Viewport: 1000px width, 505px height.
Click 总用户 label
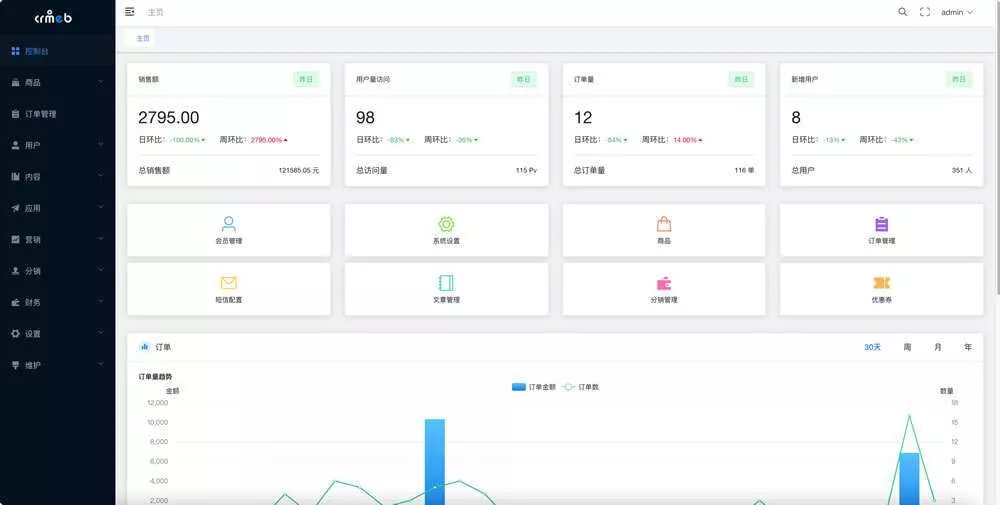[x=803, y=170]
